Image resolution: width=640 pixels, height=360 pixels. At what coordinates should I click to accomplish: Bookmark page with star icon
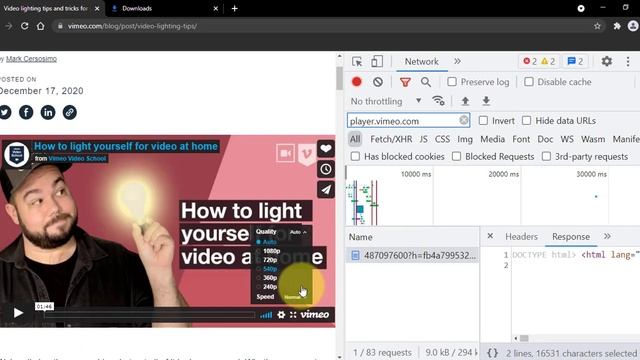(x=598, y=26)
